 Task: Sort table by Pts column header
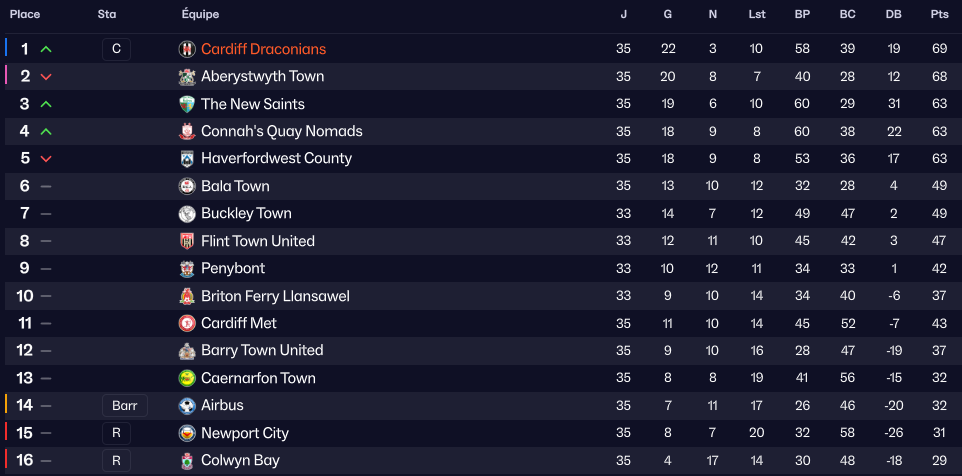point(939,14)
